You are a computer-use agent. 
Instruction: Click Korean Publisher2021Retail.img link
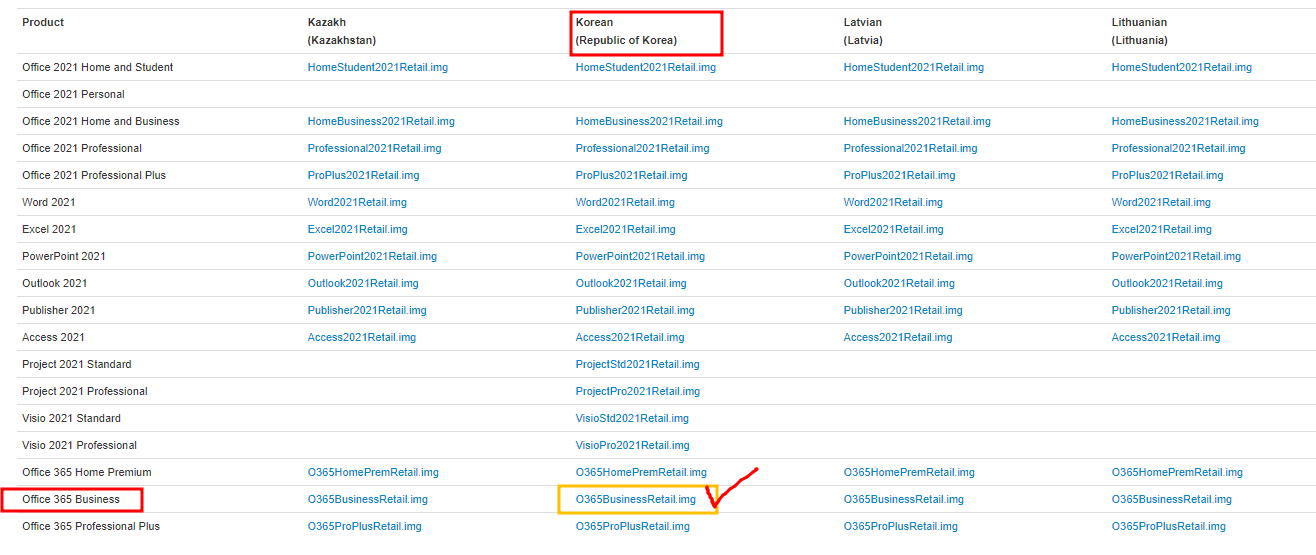635,310
